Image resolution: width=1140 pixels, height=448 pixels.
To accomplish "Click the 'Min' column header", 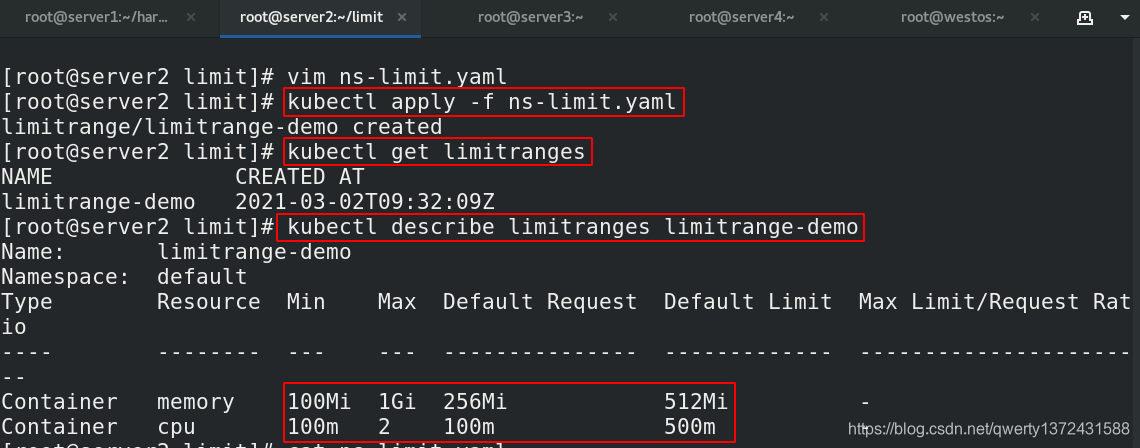I will [x=306, y=302].
